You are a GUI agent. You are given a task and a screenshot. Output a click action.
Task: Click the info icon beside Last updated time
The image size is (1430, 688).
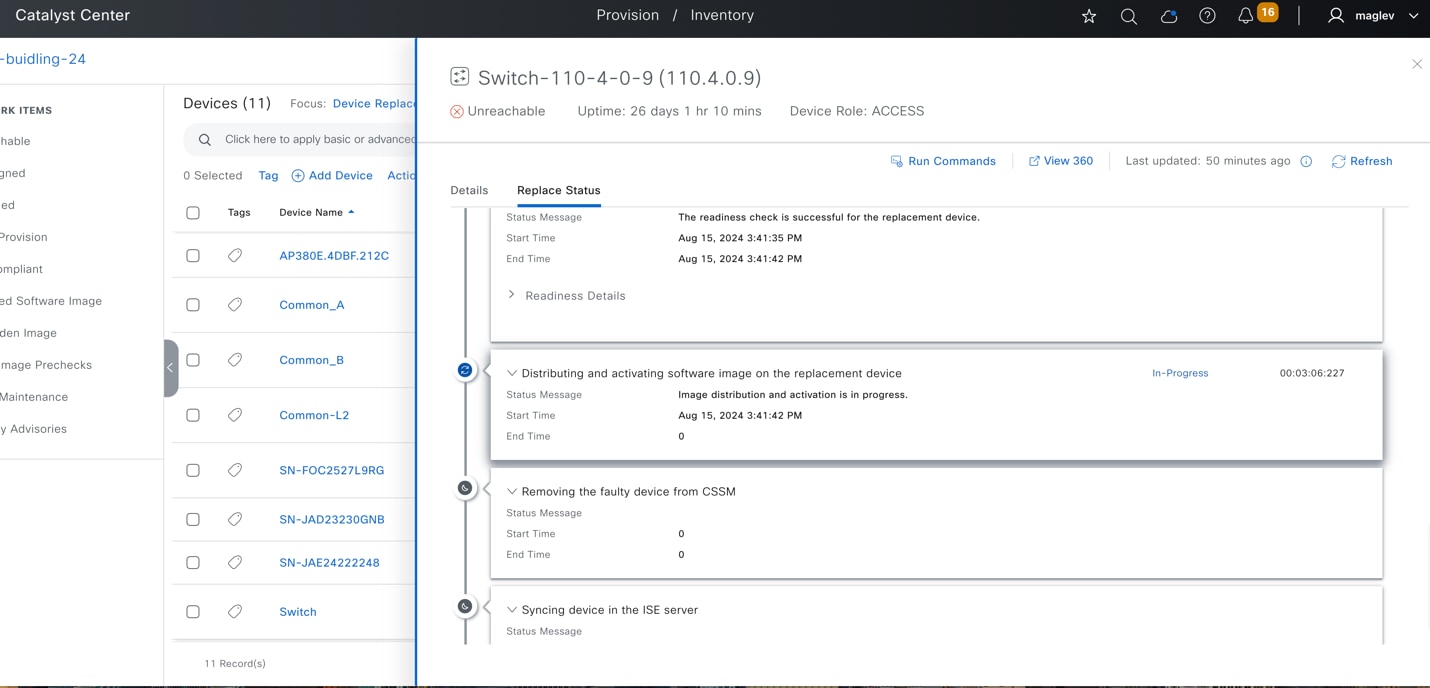(1306, 161)
